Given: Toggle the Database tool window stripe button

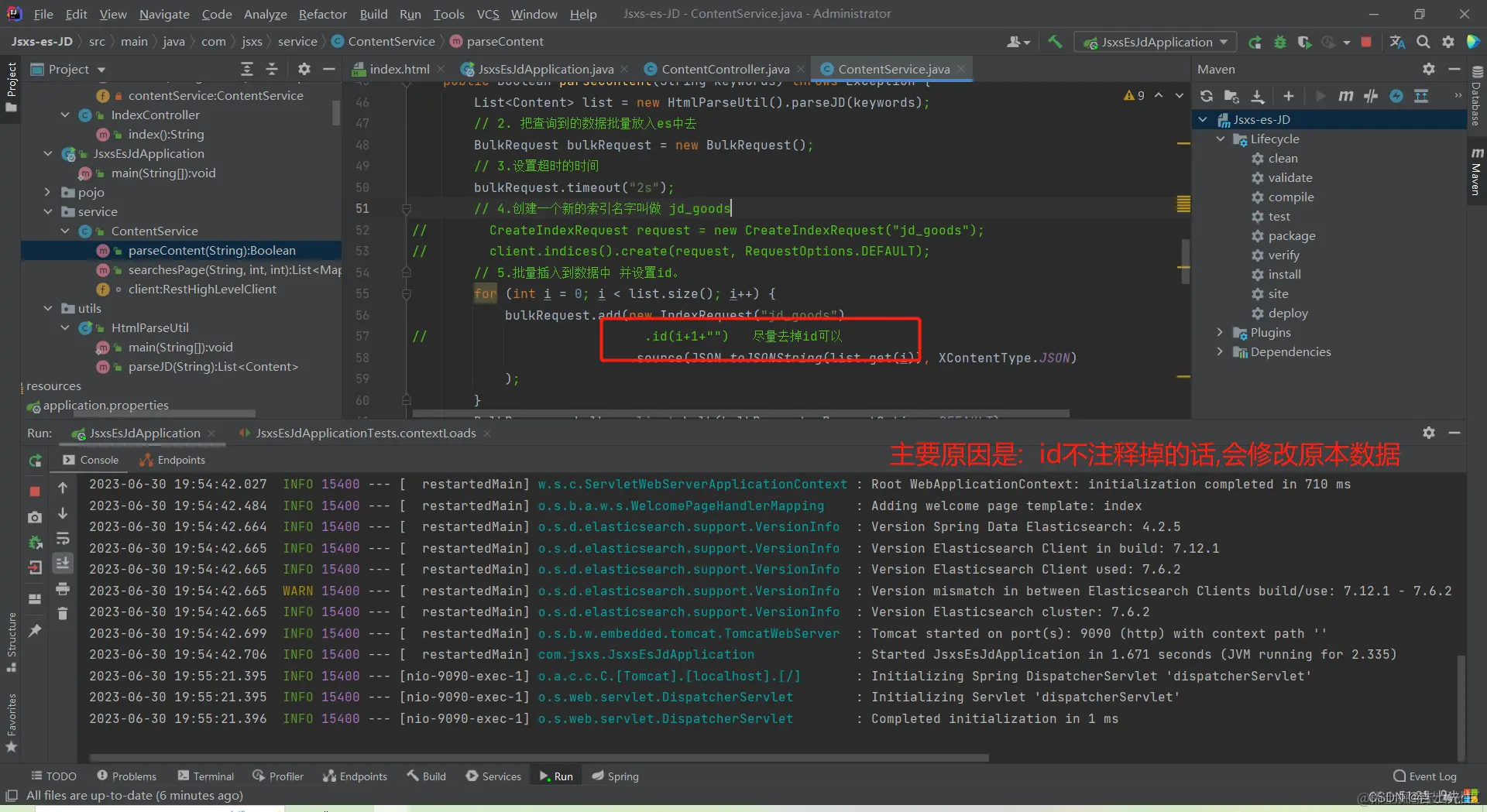Looking at the screenshot, I should [1476, 96].
